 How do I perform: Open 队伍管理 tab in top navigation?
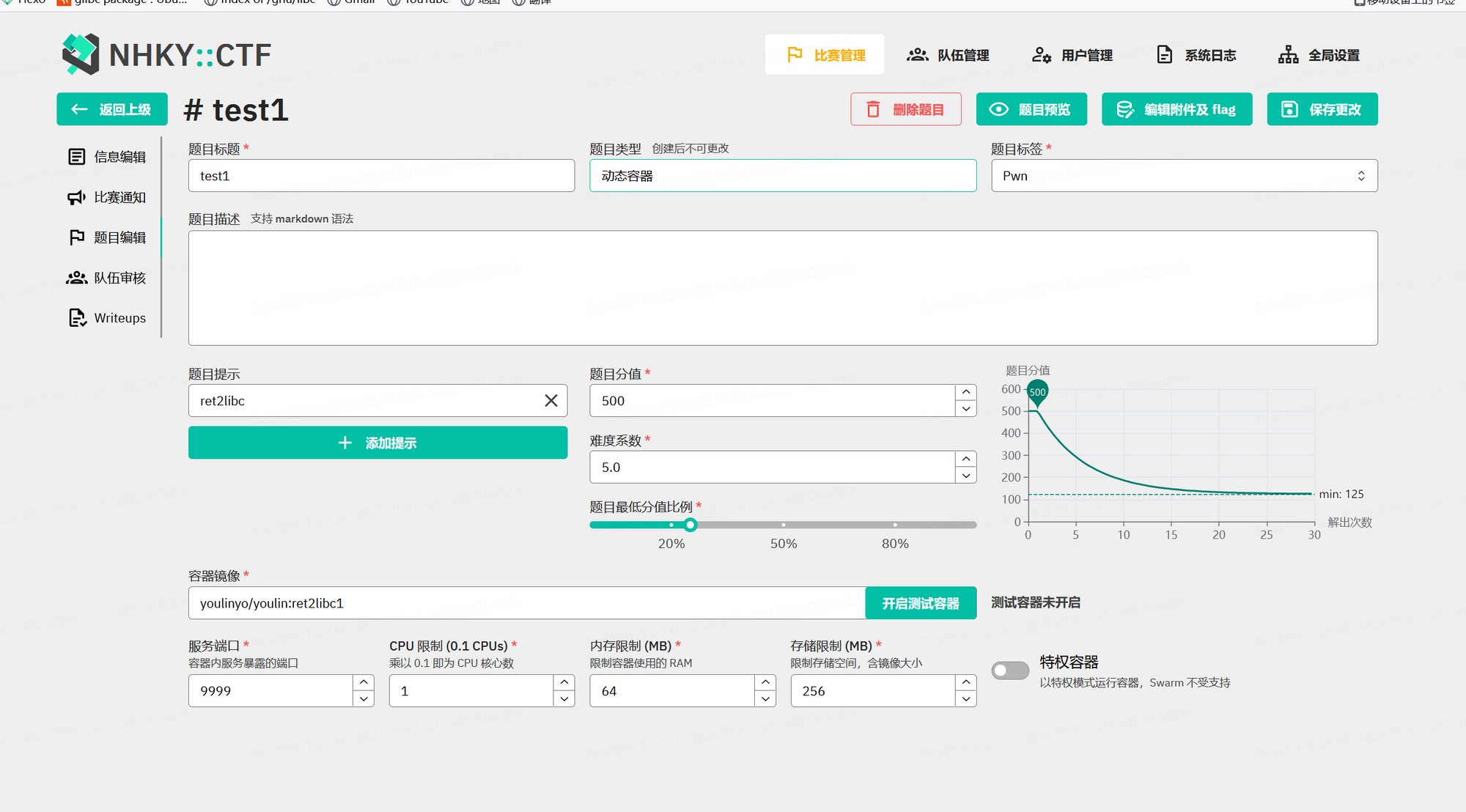948,55
